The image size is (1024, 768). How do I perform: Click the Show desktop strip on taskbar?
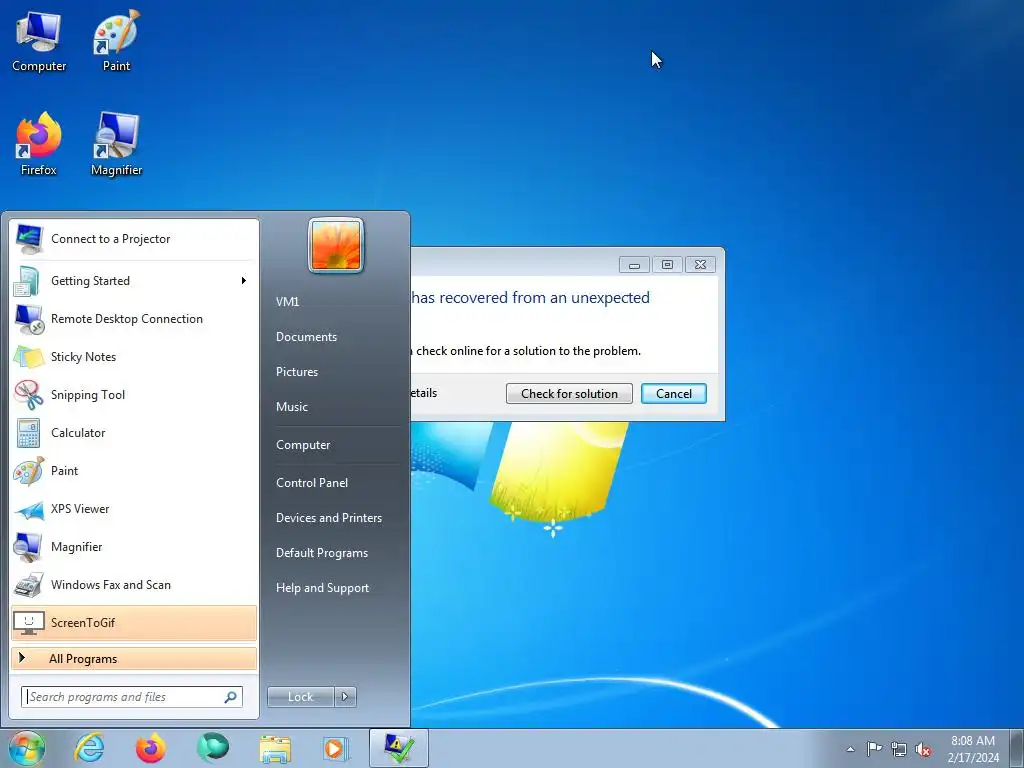click(x=1017, y=748)
